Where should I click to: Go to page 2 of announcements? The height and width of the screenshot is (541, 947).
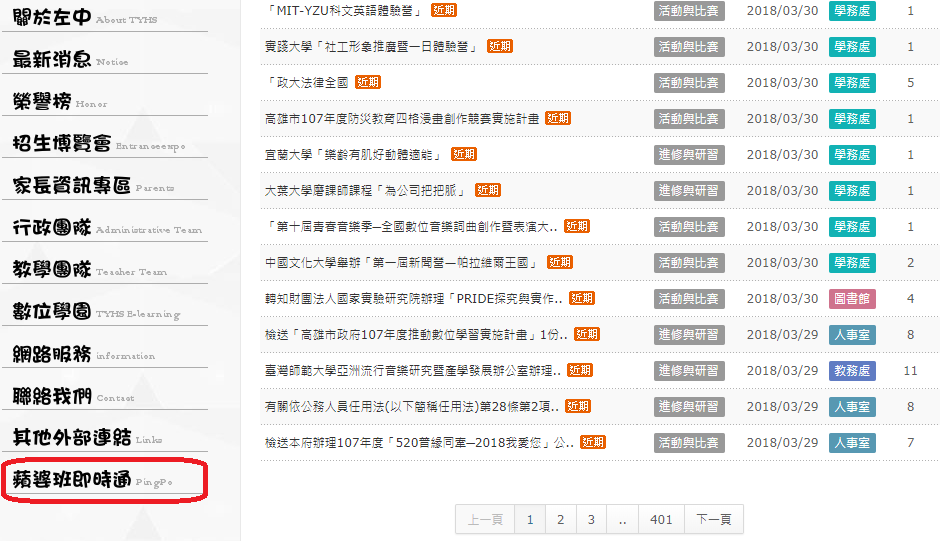coord(561,520)
